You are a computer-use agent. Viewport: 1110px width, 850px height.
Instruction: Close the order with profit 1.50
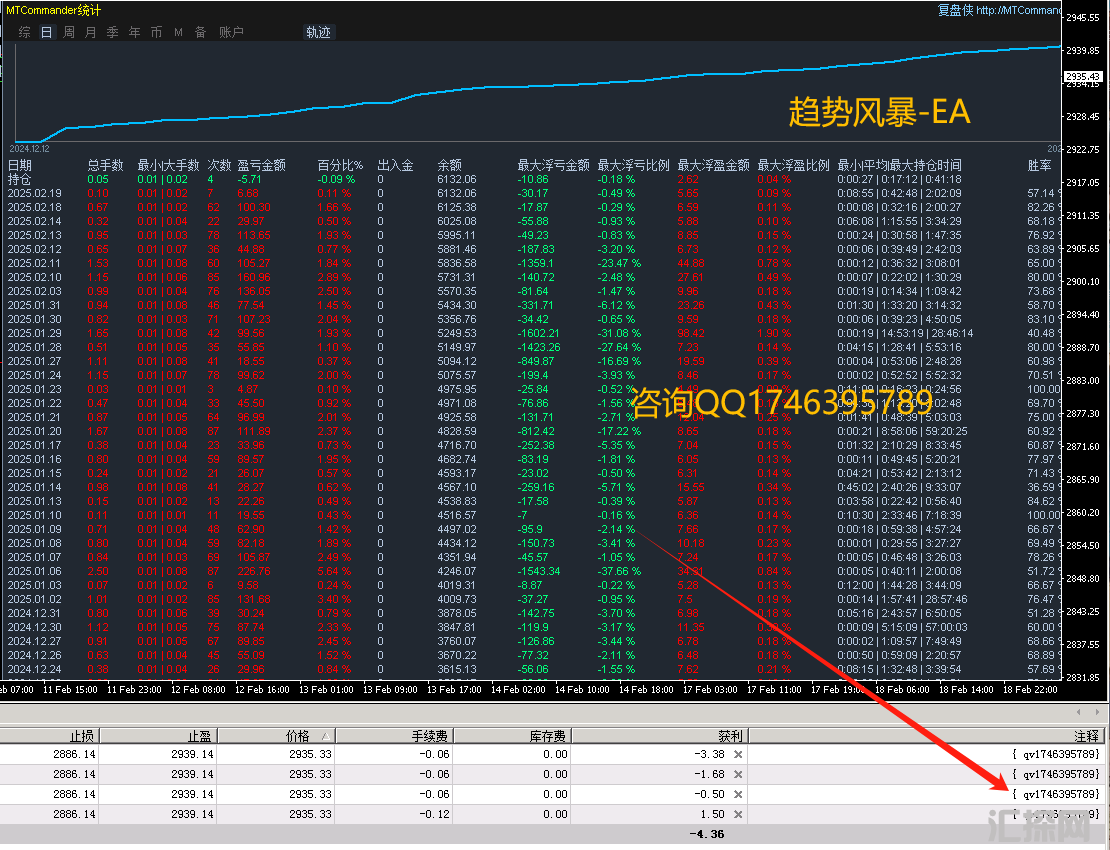click(x=738, y=815)
